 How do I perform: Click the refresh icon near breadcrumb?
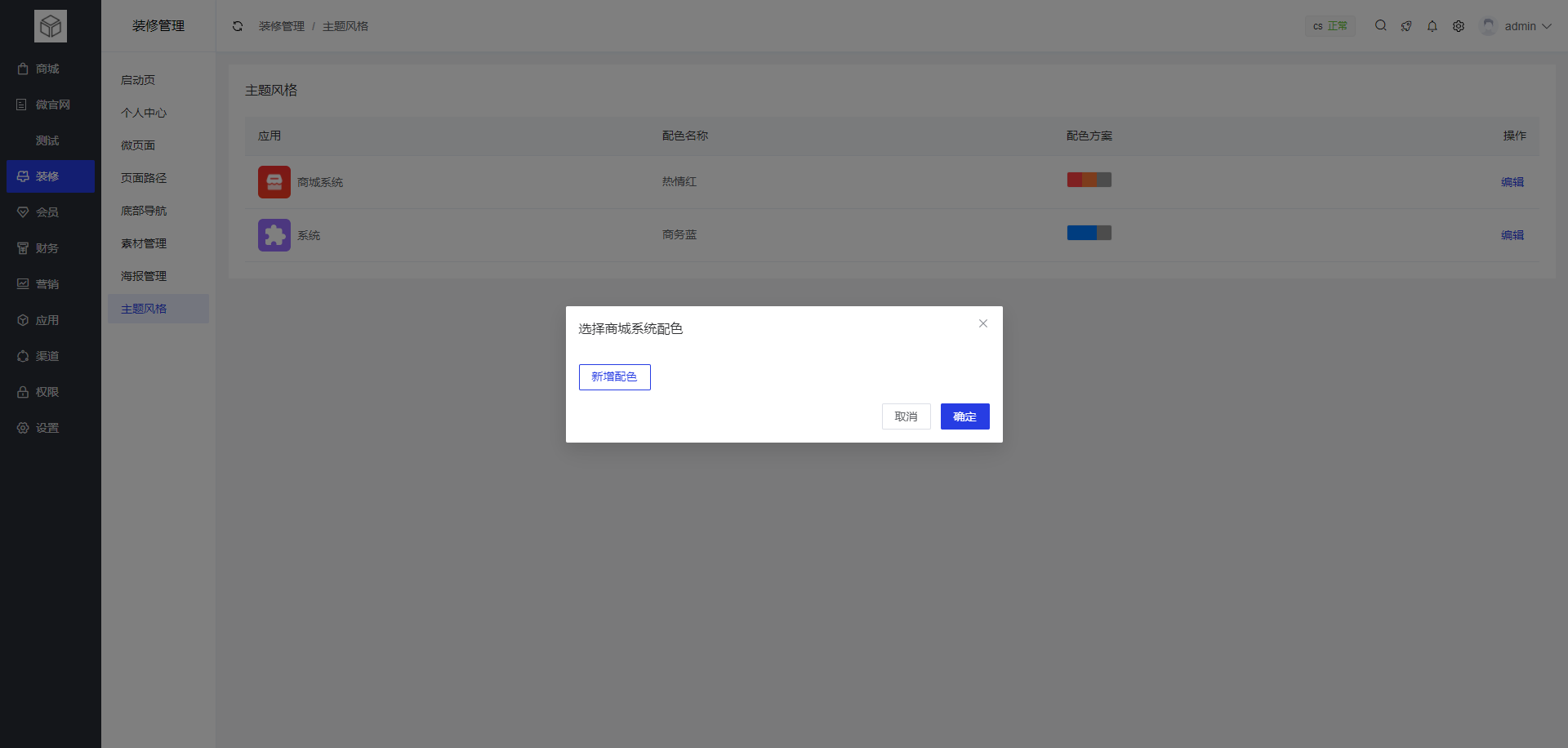tap(238, 25)
